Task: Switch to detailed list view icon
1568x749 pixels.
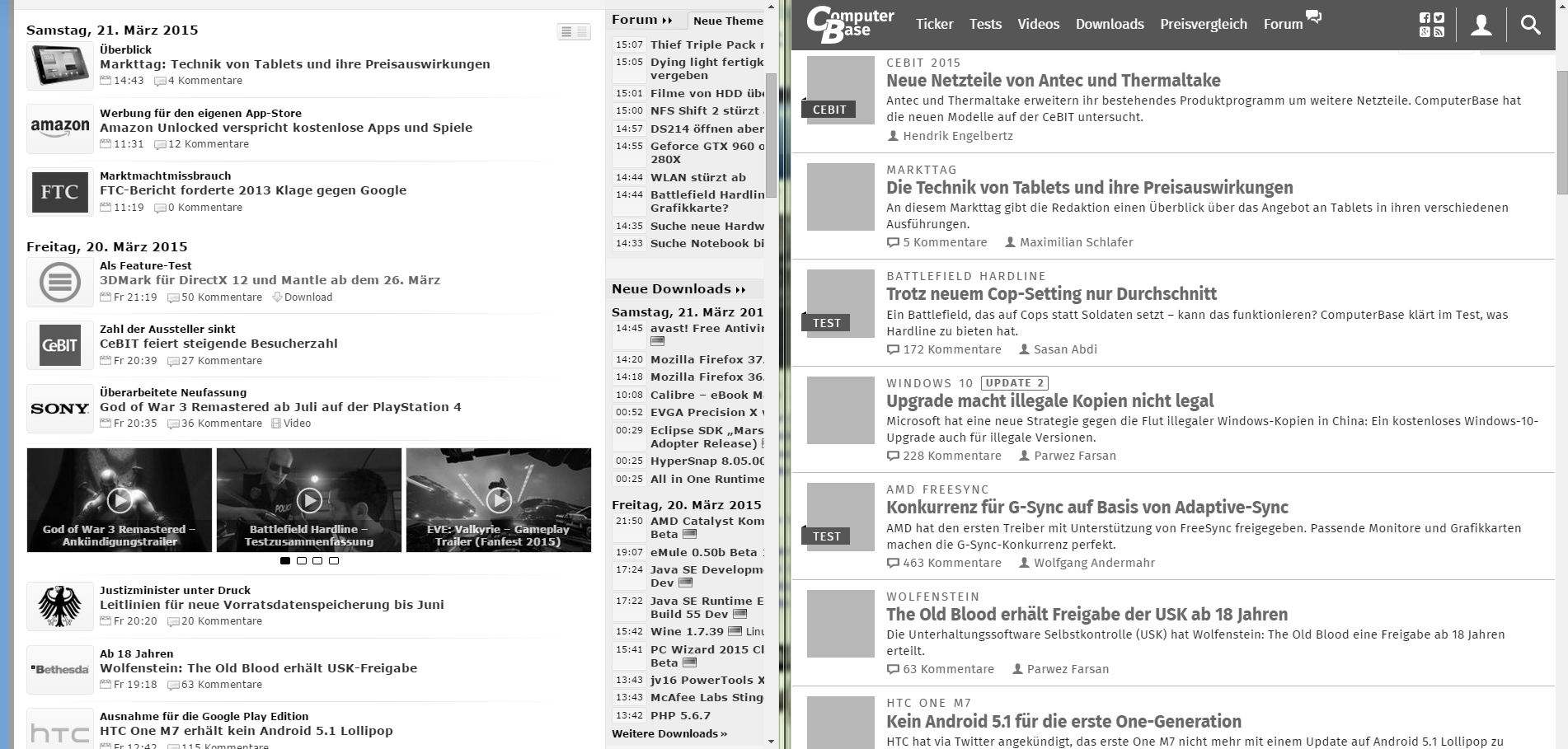Action: (x=582, y=32)
